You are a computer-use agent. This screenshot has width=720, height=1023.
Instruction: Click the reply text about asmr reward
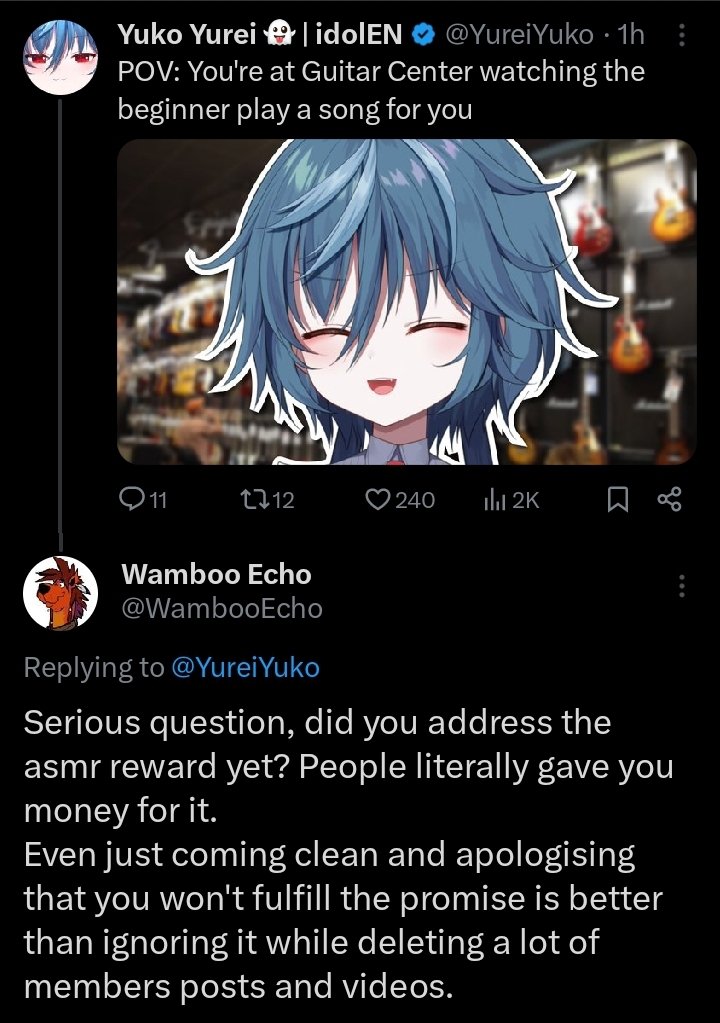click(349, 855)
